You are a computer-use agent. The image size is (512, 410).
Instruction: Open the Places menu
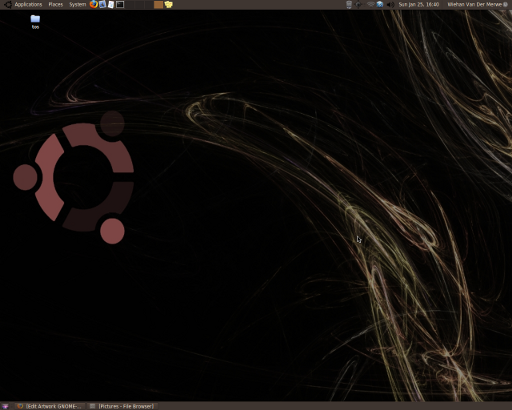coord(56,4)
